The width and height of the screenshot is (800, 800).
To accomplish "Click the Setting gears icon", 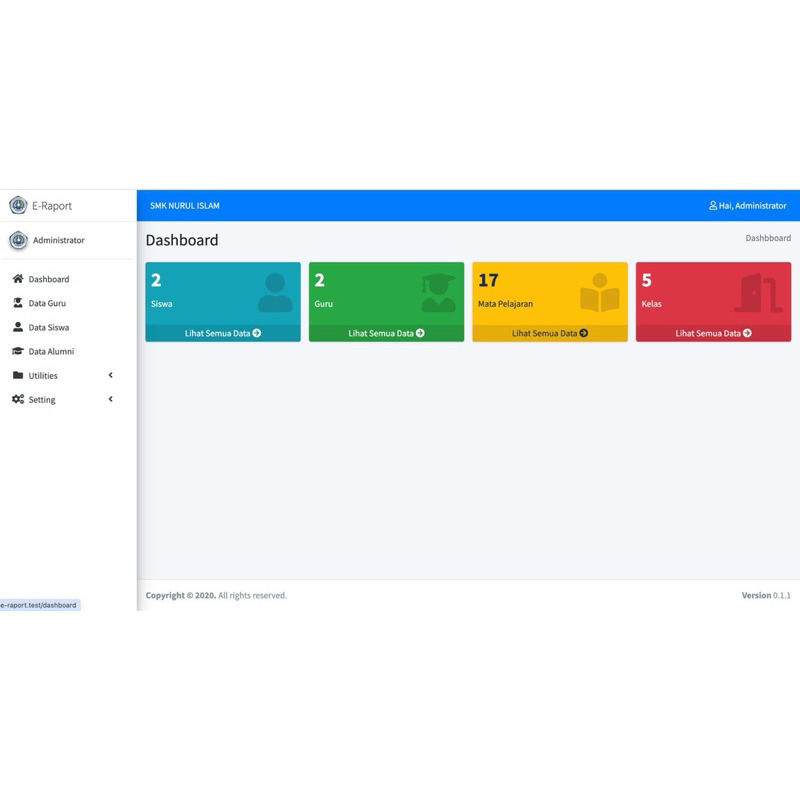I will click(18, 399).
